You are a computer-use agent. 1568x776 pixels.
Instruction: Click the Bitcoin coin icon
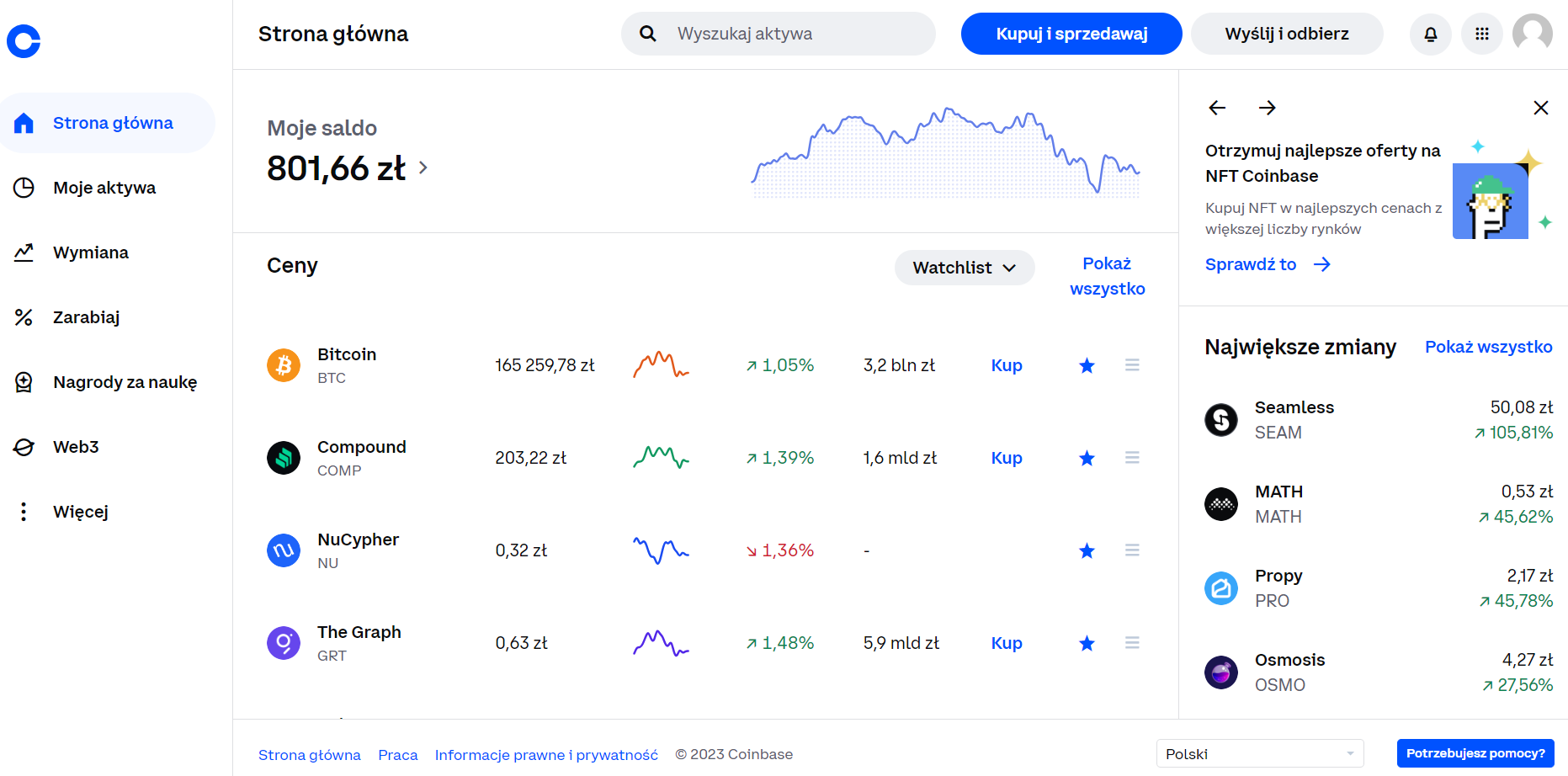click(x=284, y=365)
